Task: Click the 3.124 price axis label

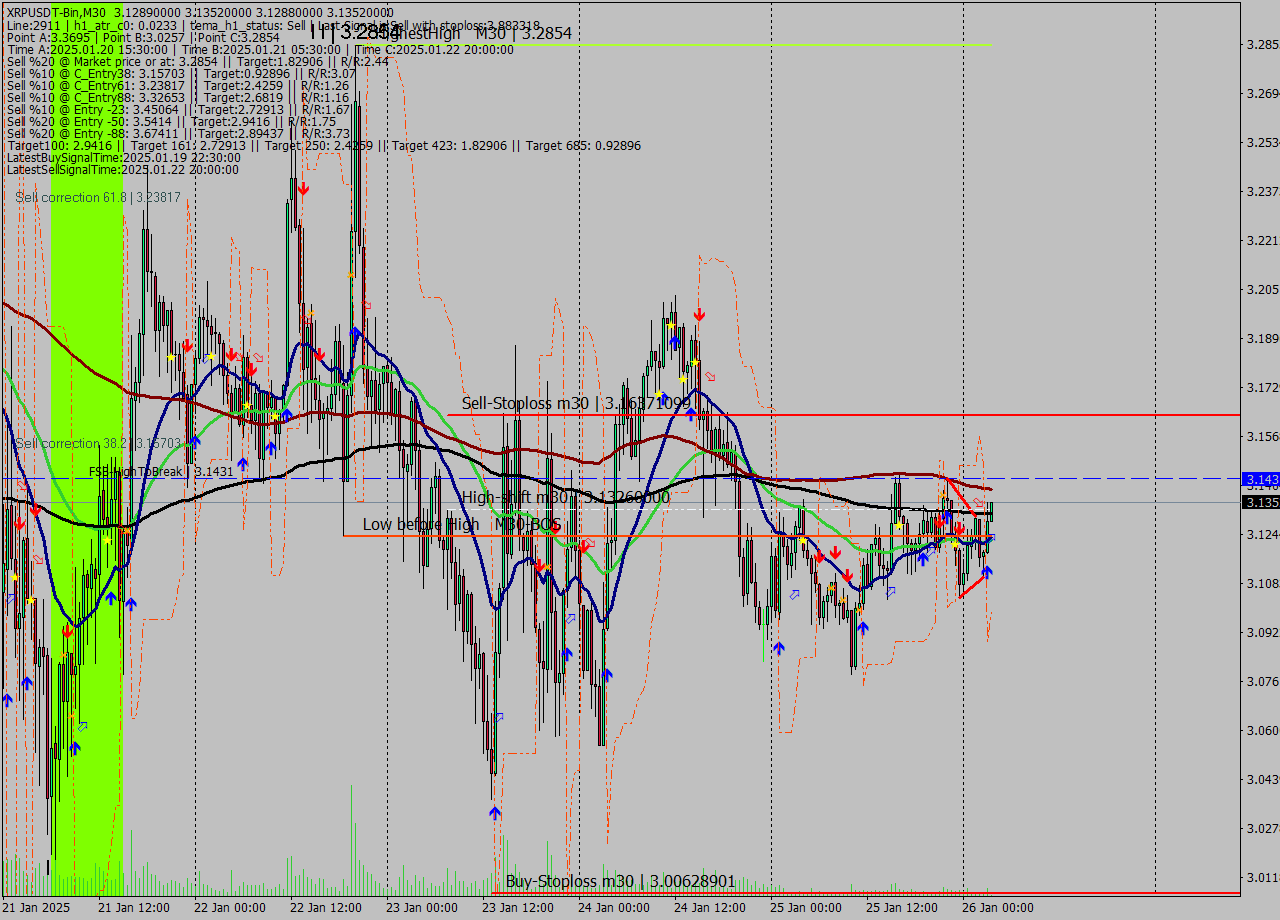Action: [1263, 535]
